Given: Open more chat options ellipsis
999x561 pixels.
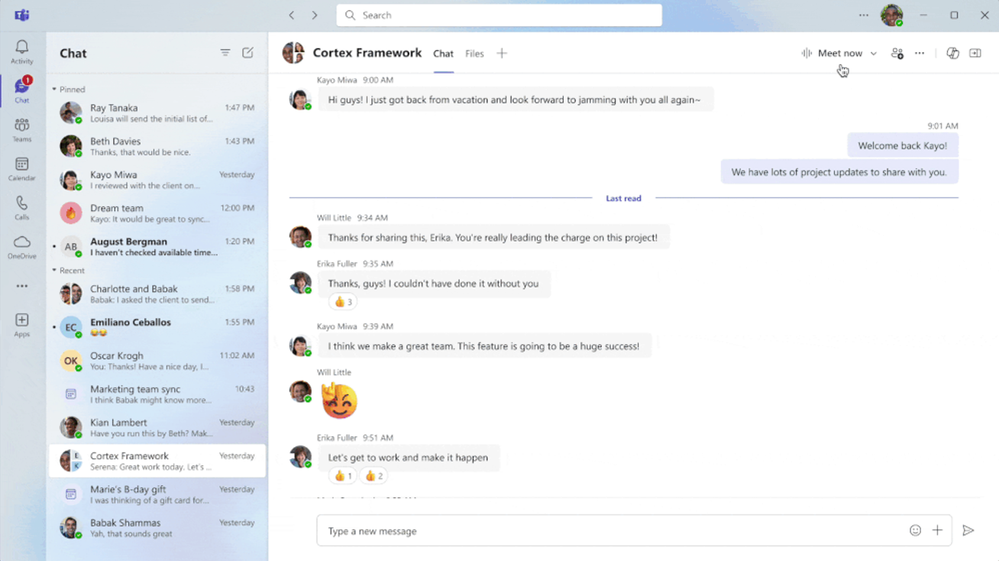Looking at the screenshot, I should pyautogui.click(x=919, y=53).
